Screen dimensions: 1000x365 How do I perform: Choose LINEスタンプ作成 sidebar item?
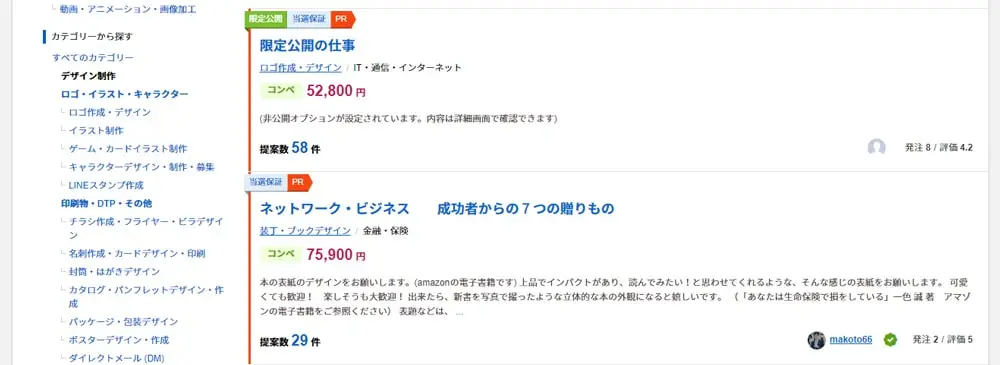tap(106, 186)
